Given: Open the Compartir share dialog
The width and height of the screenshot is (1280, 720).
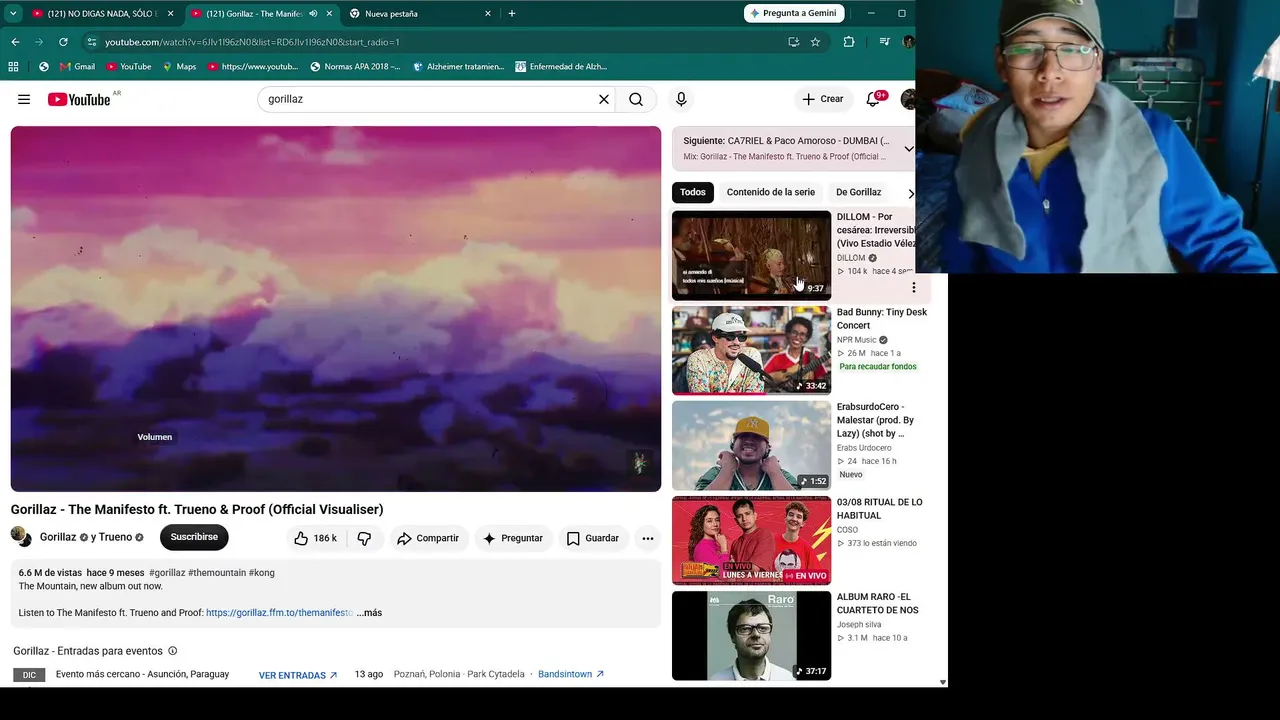Looking at the screenshot, I should pos(428,538).
